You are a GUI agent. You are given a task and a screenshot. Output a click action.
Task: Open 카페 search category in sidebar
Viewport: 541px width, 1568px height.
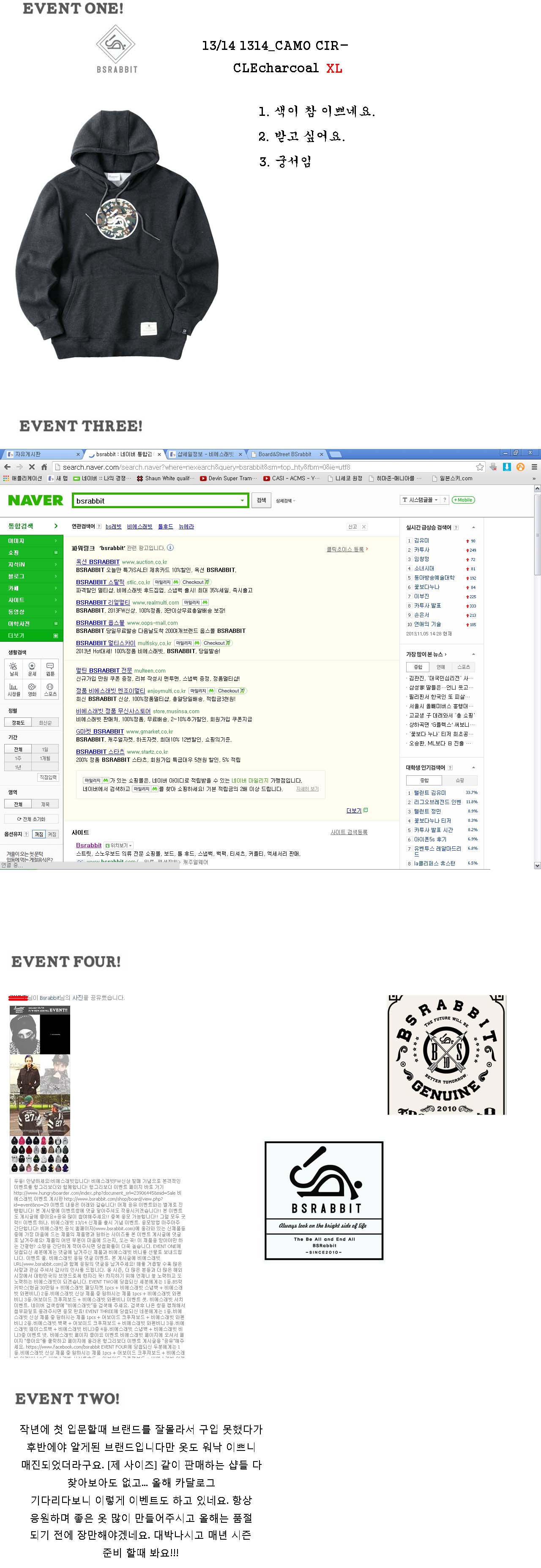coord(31,588)
